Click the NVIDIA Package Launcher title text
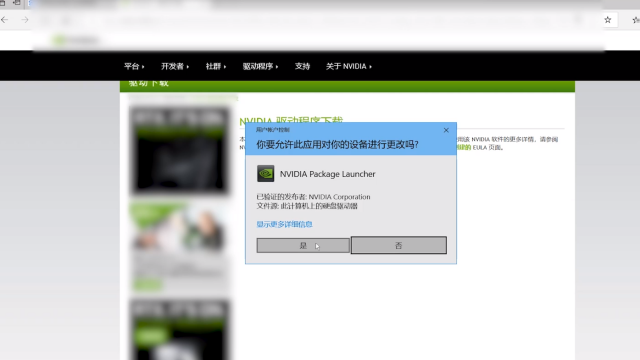The height and width of the screenshot is (360, 640). point(327,174)
